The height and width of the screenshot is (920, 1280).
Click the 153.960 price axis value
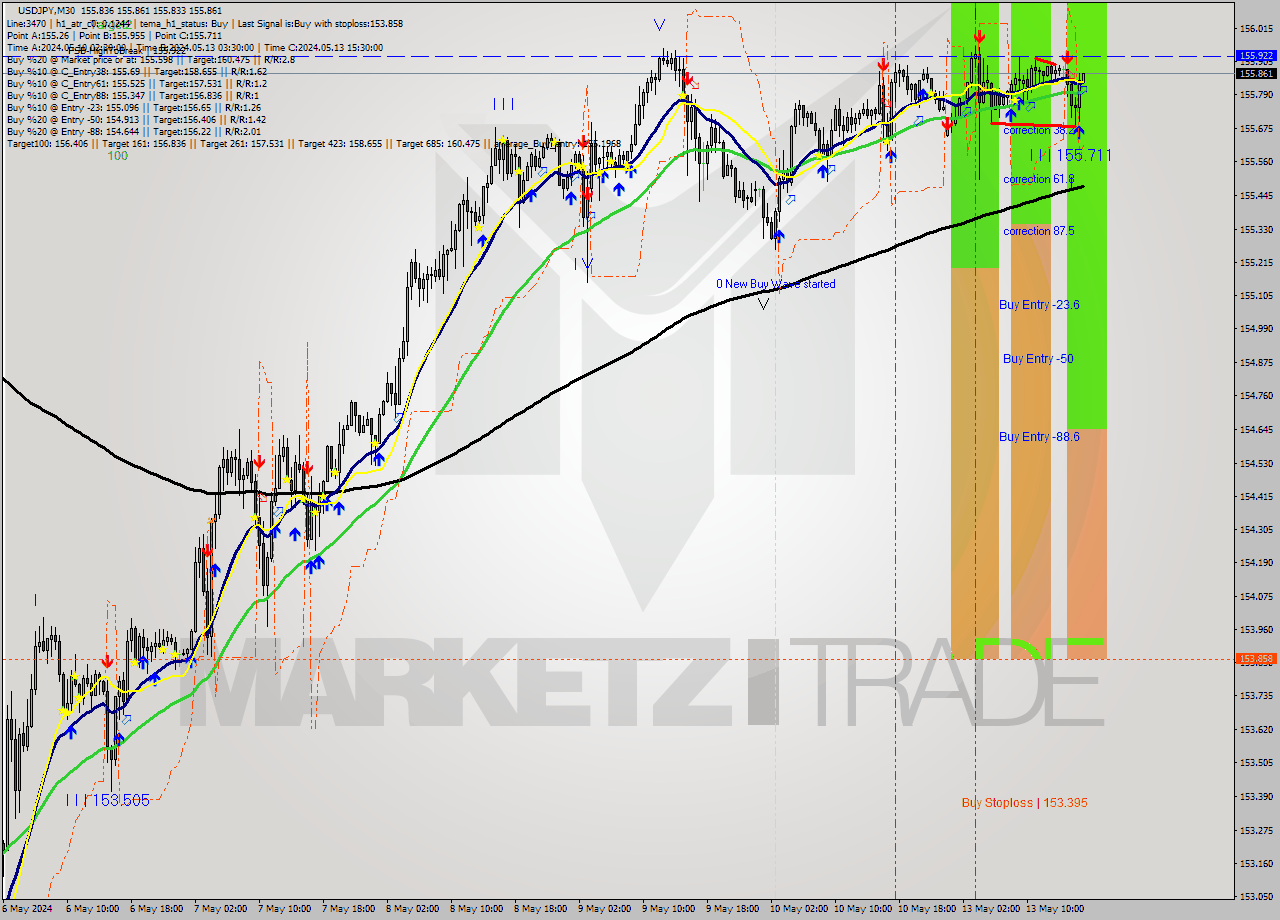click(x=1256, y=629)
